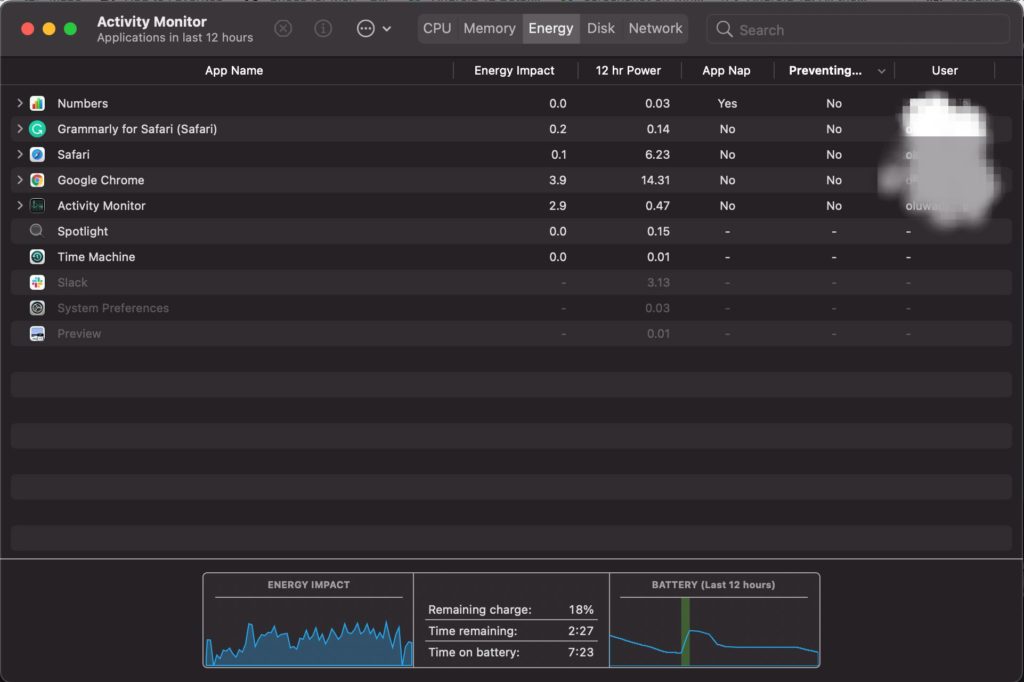Toggle sort direction arrow on Preventing column
The width and height of the screenshot is (1024, 682).
click(881, 71)
